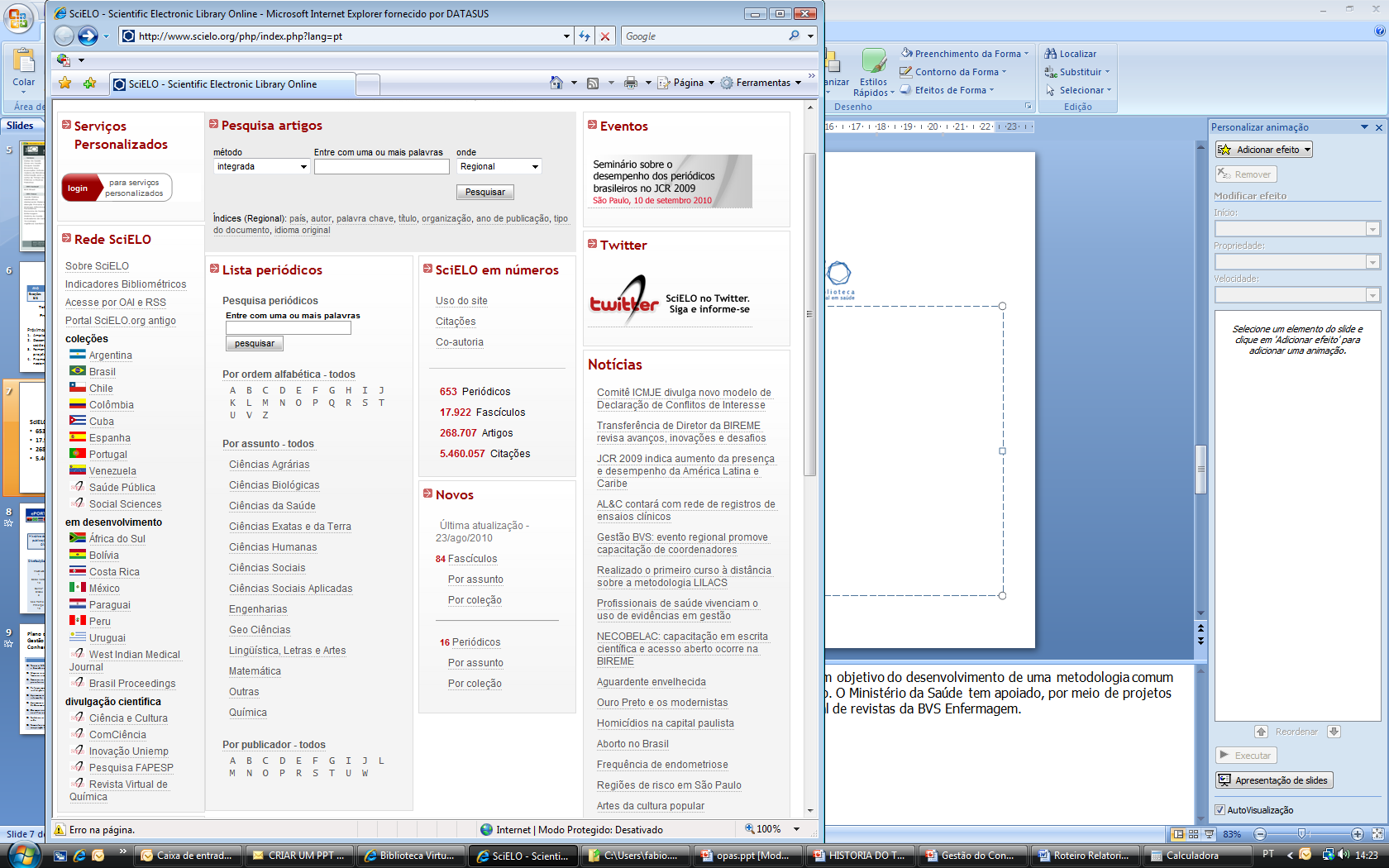Click zoom out minus button in PowerPoint

click(1260, 834)
